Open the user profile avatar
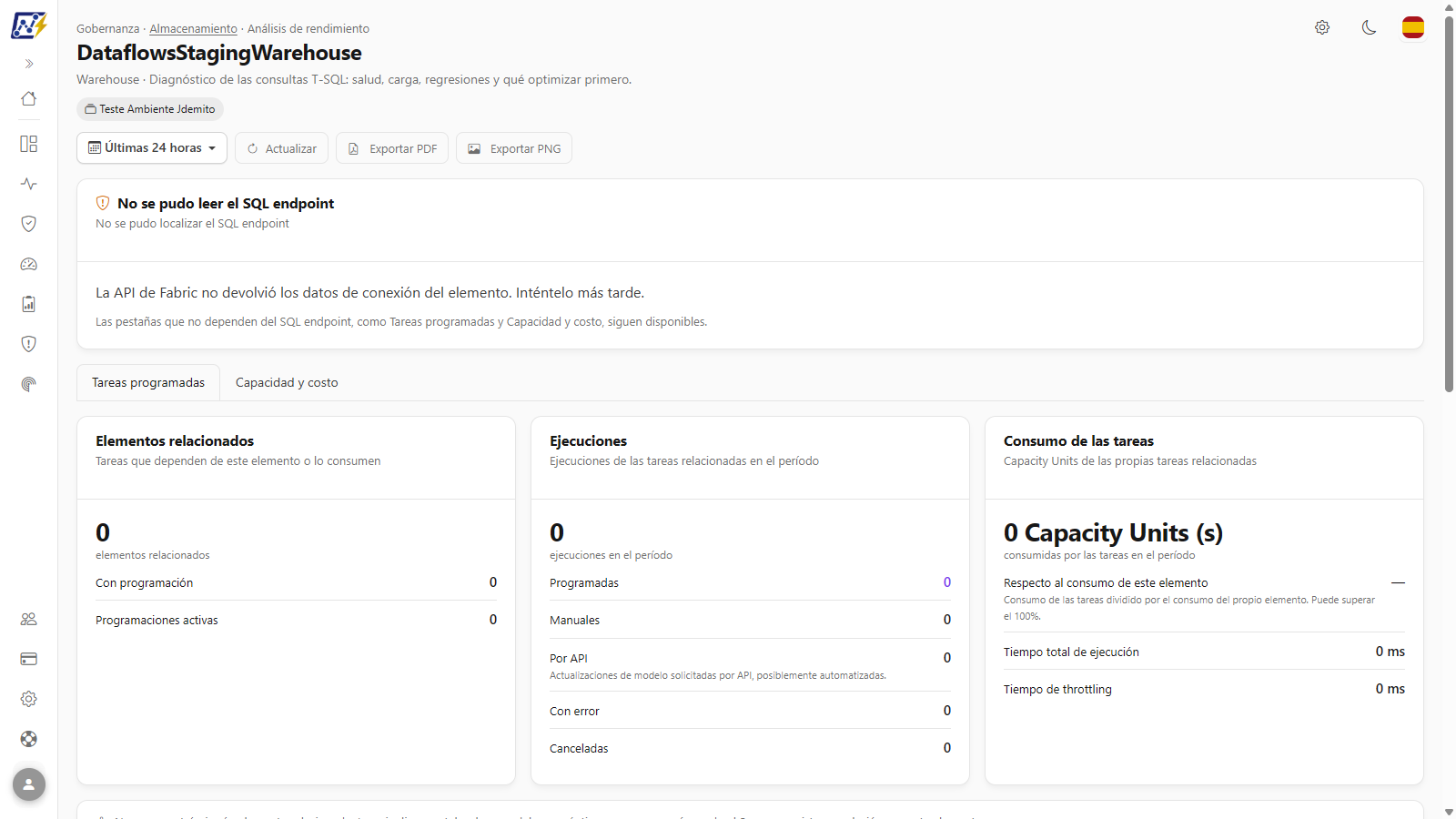The width and height of the screenshot is (1456, 819). tap(29, 784)
